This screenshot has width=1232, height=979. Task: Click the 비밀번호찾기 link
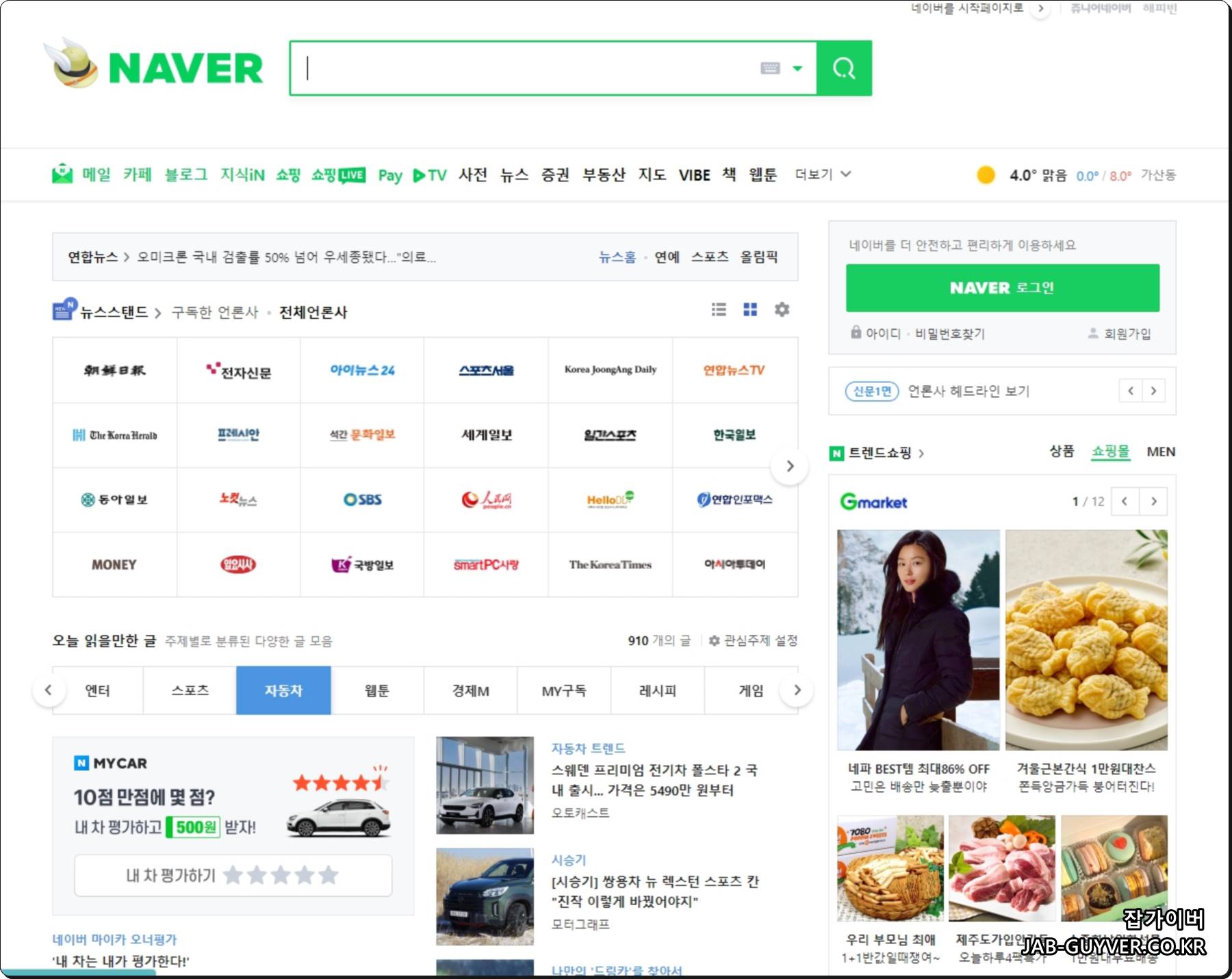[x=949, y=334]
